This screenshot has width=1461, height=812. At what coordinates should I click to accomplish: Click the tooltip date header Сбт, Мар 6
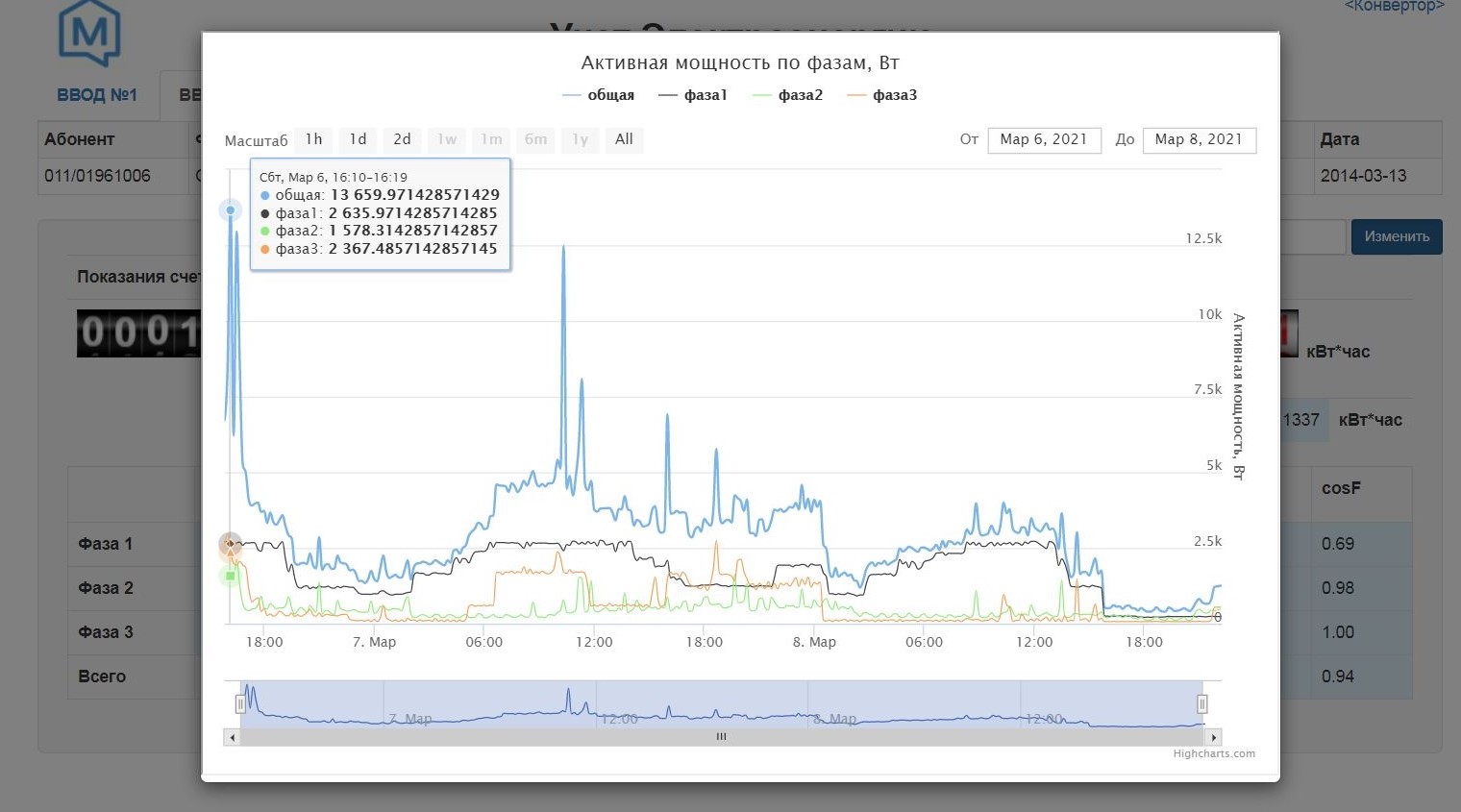click(x=334, y=178)
